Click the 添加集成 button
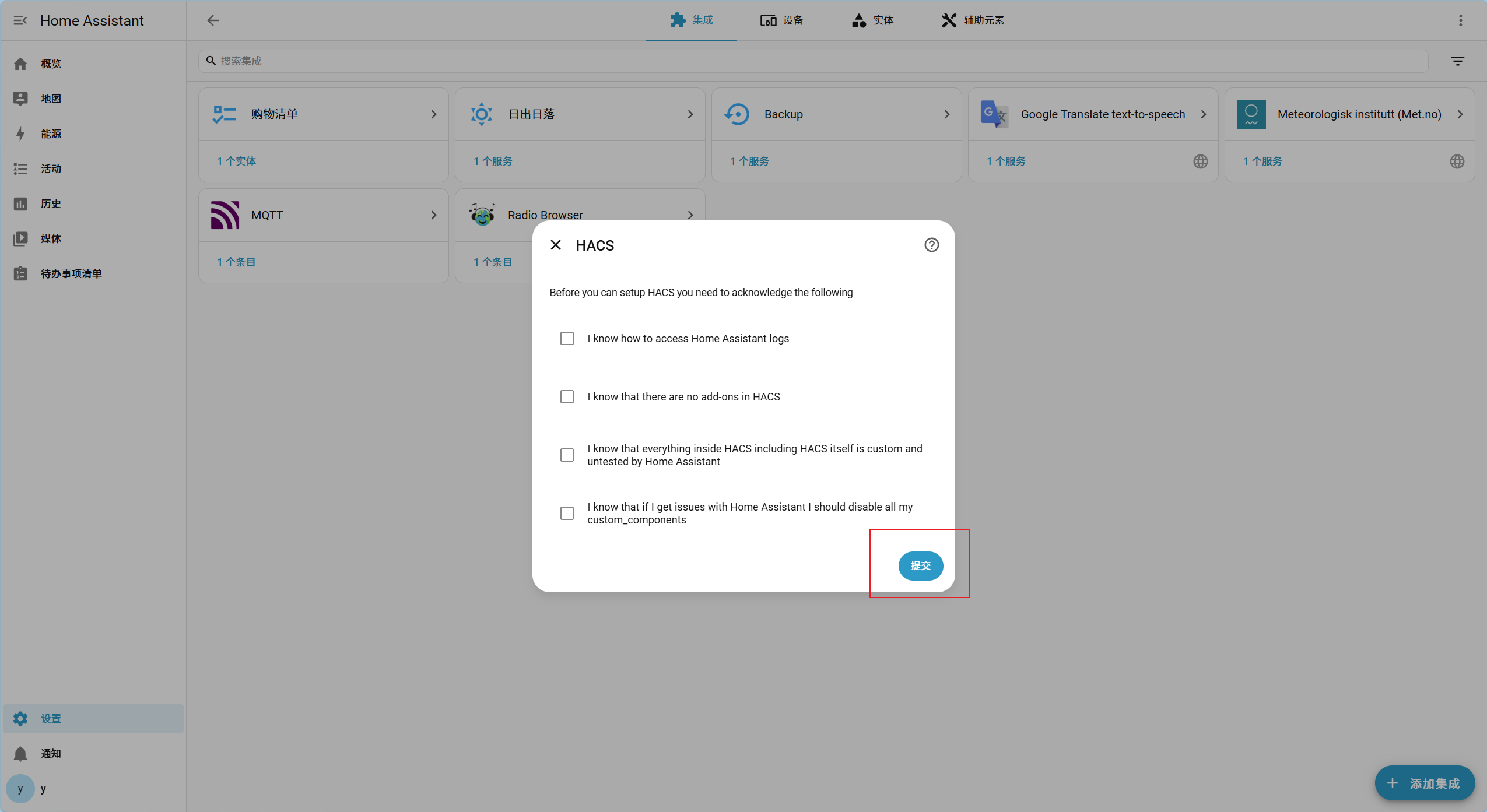This screenshot has height=812, width=1487. pyautogui.click(x=1424, y=783)
